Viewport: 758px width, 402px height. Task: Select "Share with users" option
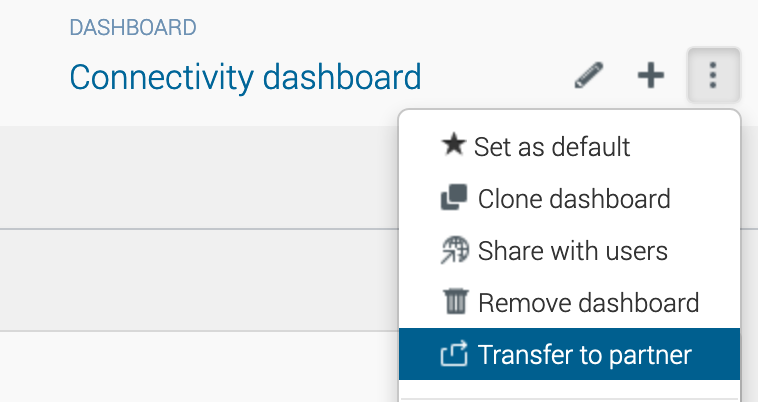(572, 251)
